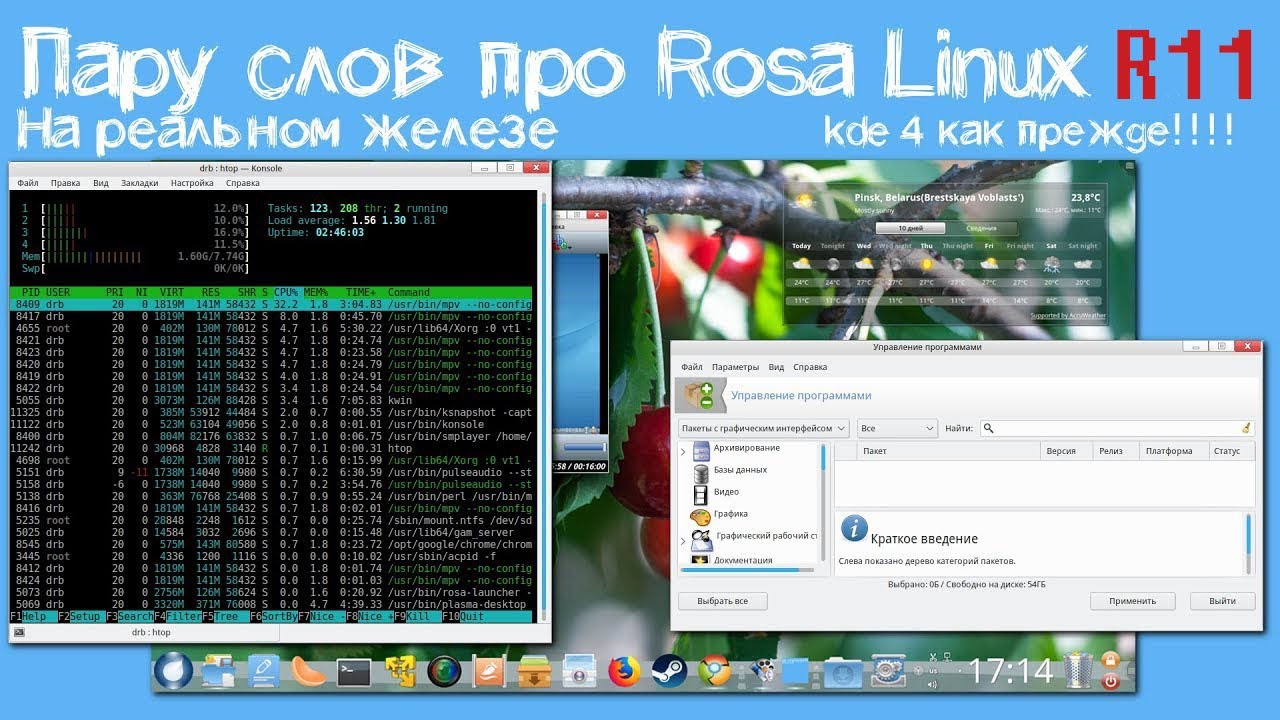Open the file manager folder icon in dock

(218, 672)
